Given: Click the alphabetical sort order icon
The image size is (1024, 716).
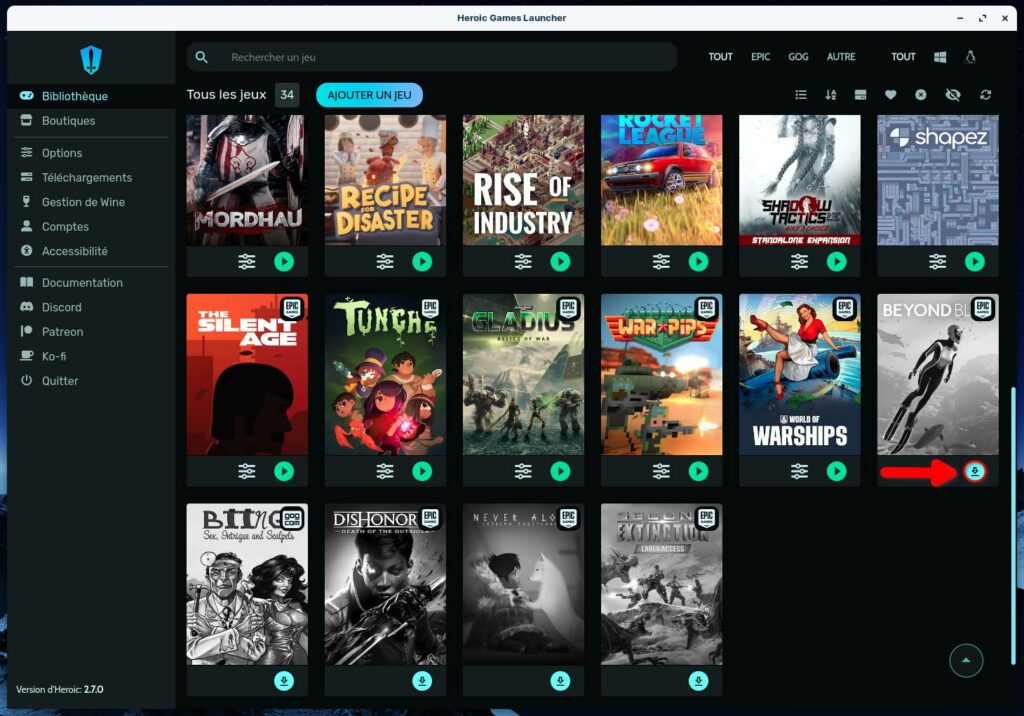Looking at the screenshot, I should point(830,95).
